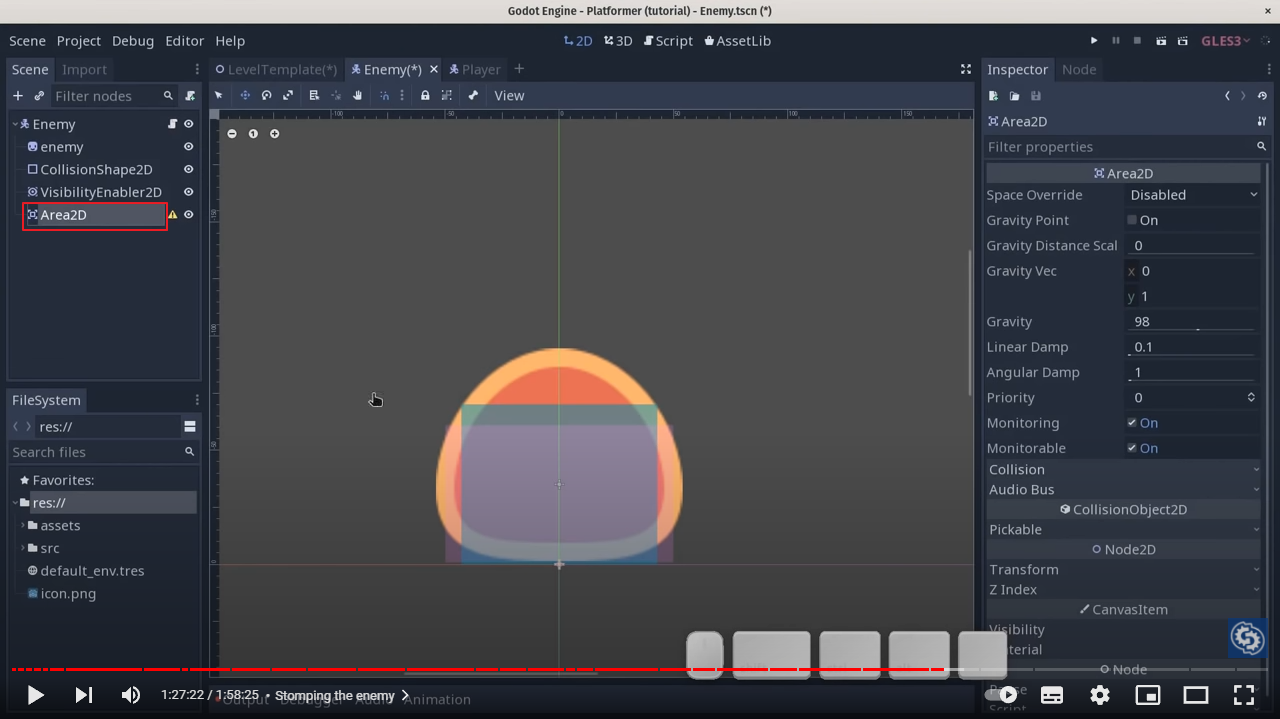The height and width of the screenshot is (719, 1280).
Task: Click the instance scene chain-link icon
Action: [x=39, y=96]
